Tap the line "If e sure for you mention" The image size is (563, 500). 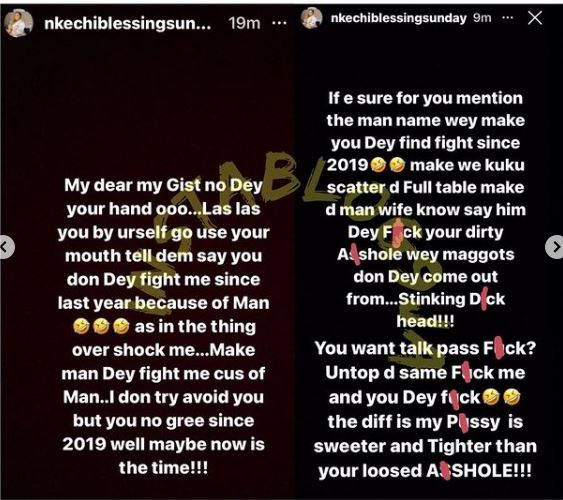425,99
